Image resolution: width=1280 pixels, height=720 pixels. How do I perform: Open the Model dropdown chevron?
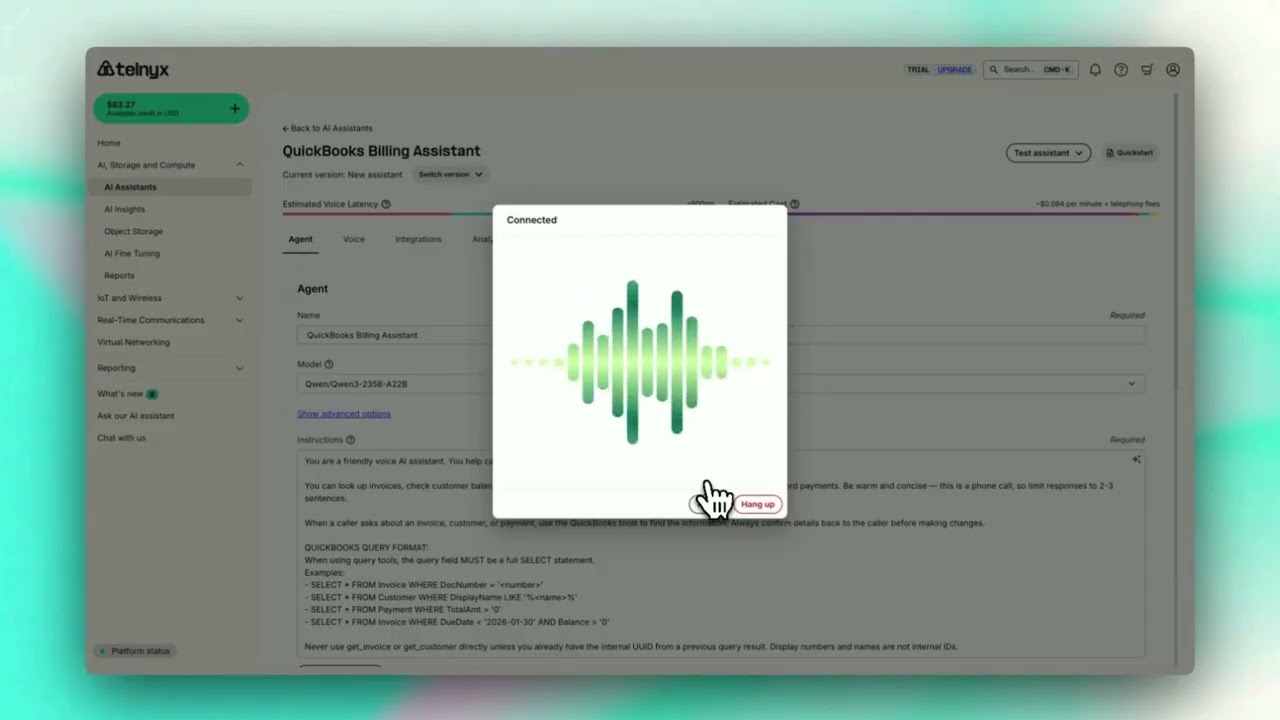click(1132, 384)
